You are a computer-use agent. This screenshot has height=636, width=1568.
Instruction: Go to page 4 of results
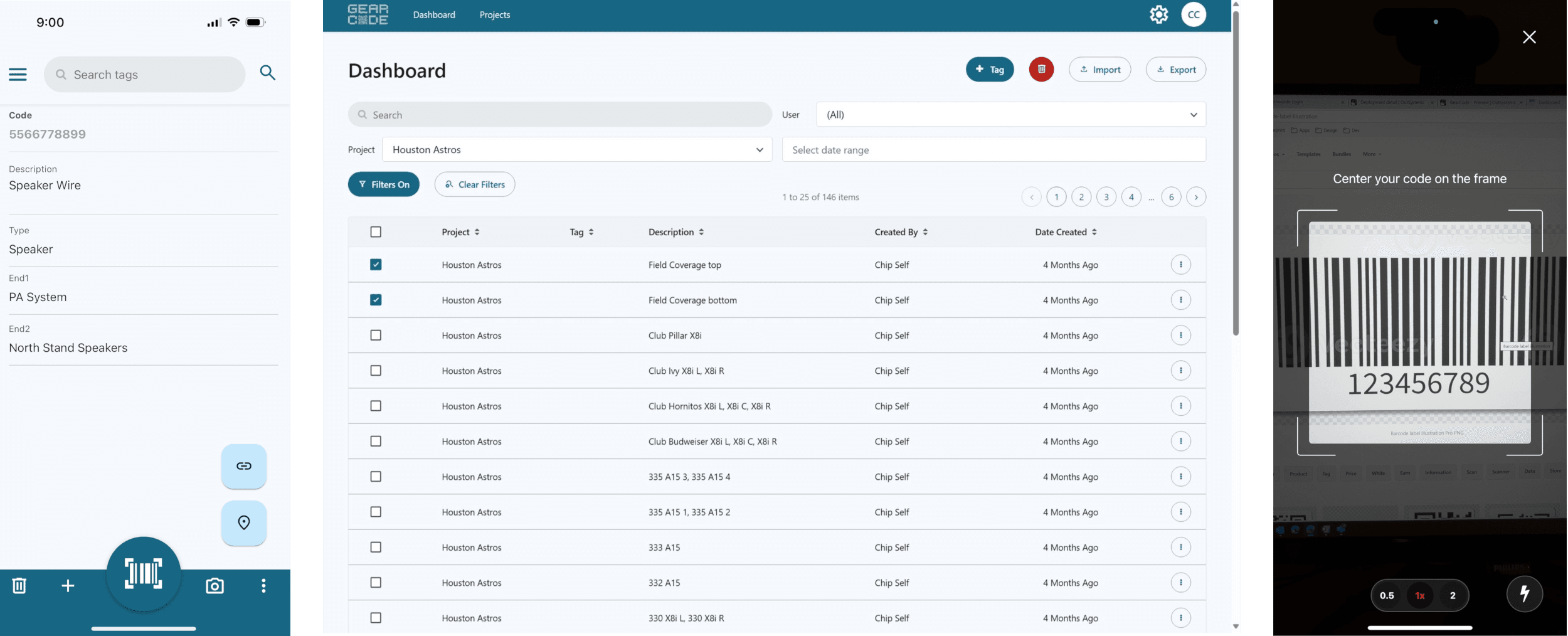pos(1131,197)
